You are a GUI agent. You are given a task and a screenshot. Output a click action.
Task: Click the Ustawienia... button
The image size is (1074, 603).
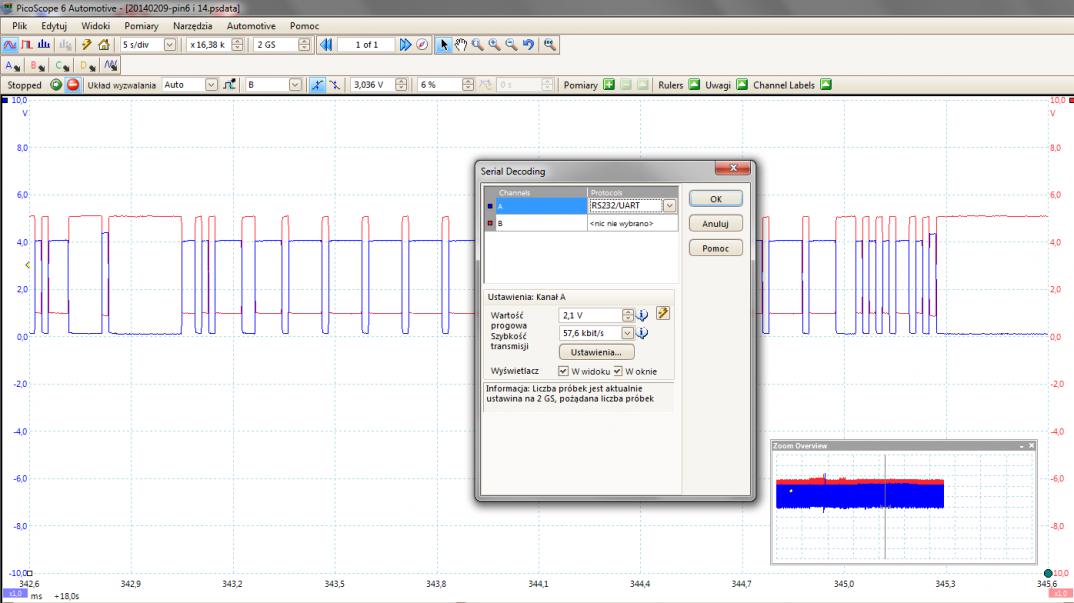(596, 352)
